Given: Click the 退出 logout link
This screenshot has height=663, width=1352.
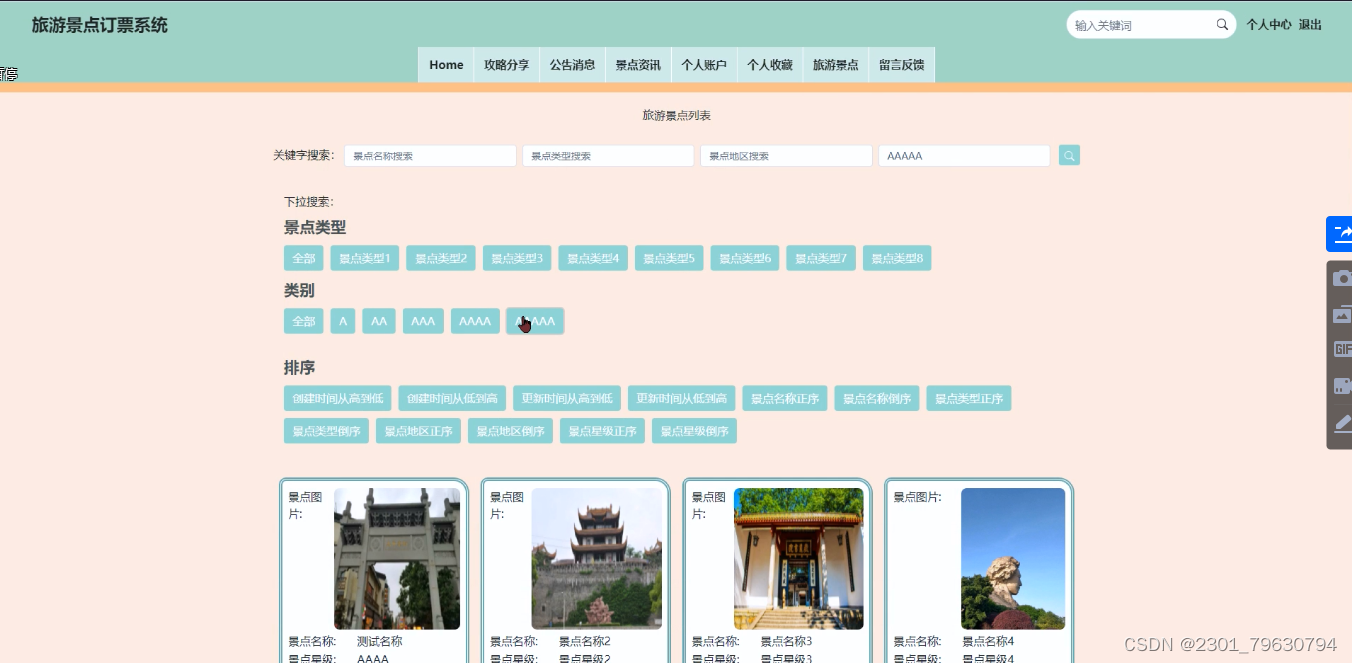Looking at the screenshot, I should (1310, 25).
